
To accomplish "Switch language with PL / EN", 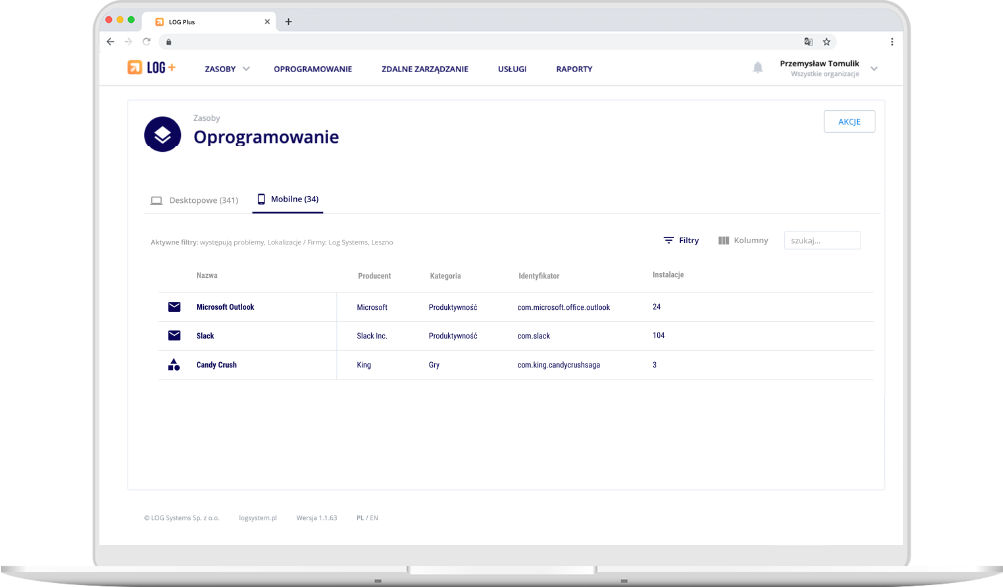I will point(367,518).
